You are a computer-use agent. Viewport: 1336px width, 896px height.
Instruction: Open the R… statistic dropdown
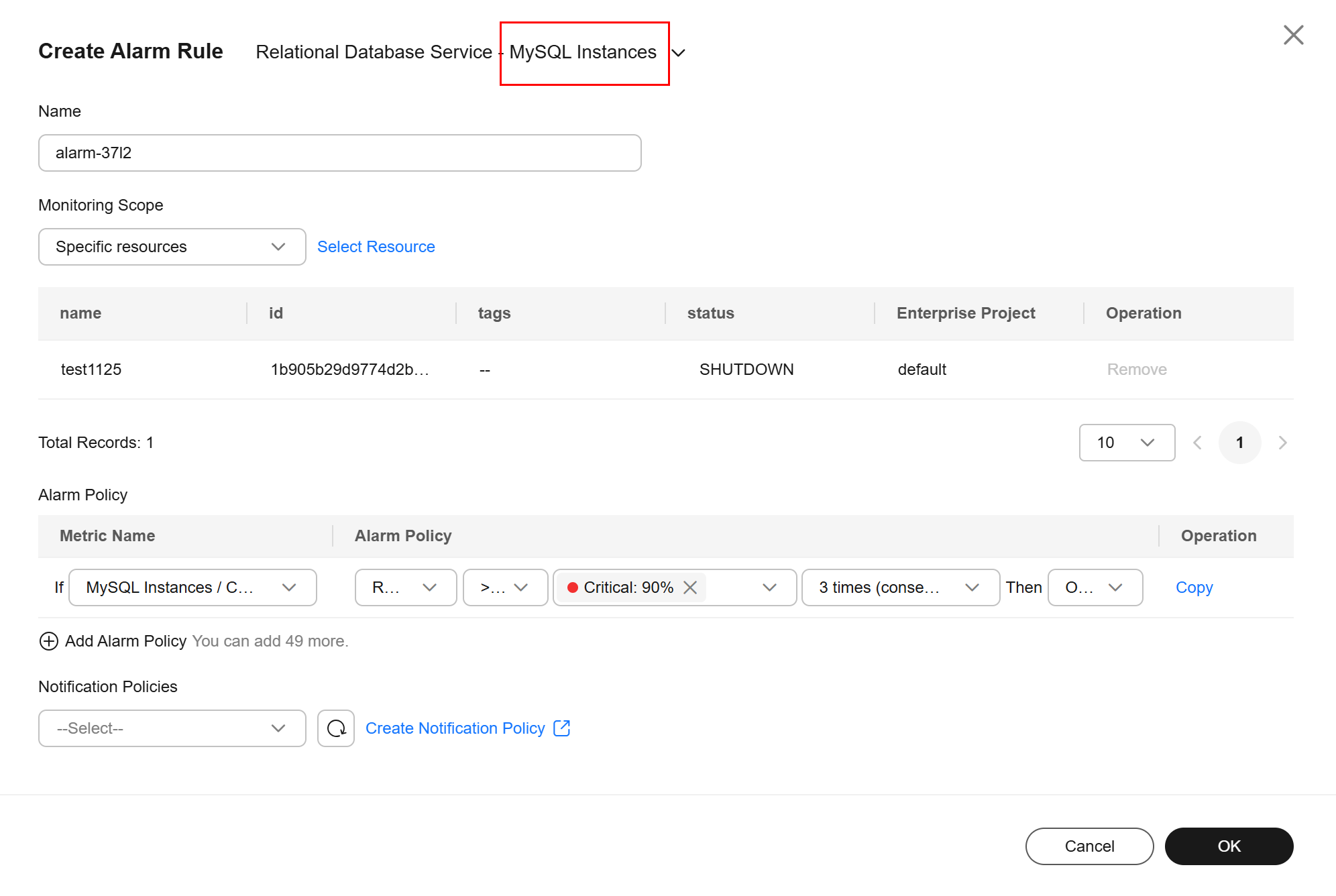click(406, 587)
